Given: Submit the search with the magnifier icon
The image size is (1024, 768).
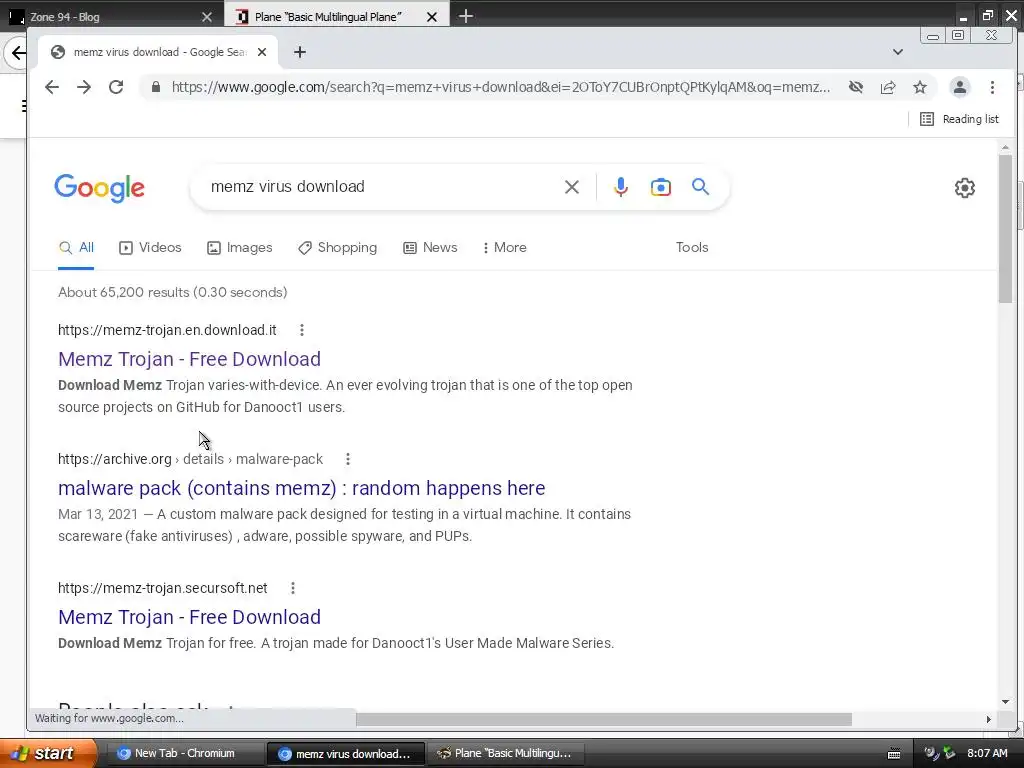Looking at the screenshot, I should tap(700, 187).
